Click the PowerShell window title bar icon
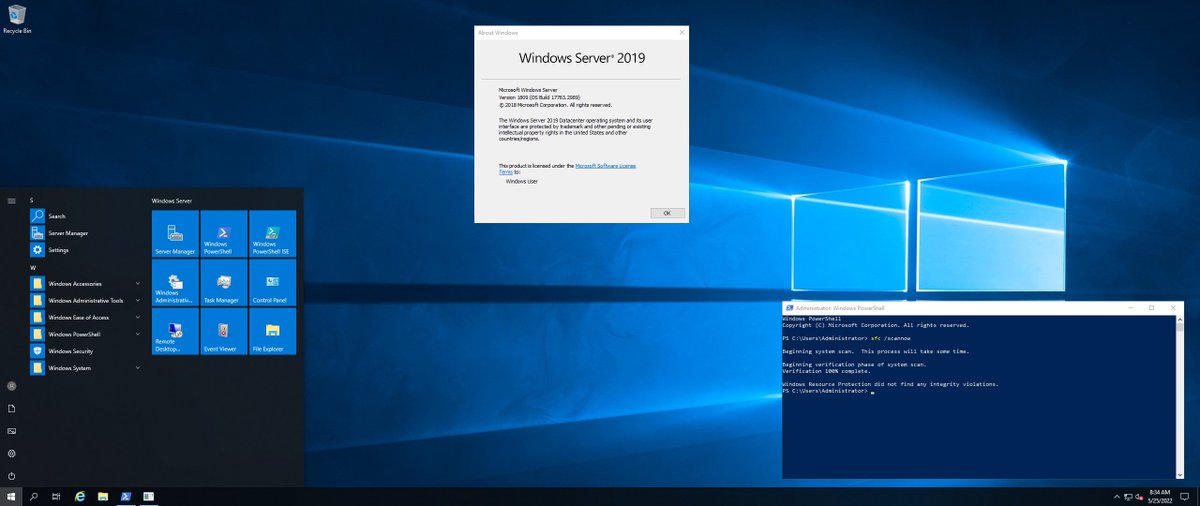 point(788,307)
